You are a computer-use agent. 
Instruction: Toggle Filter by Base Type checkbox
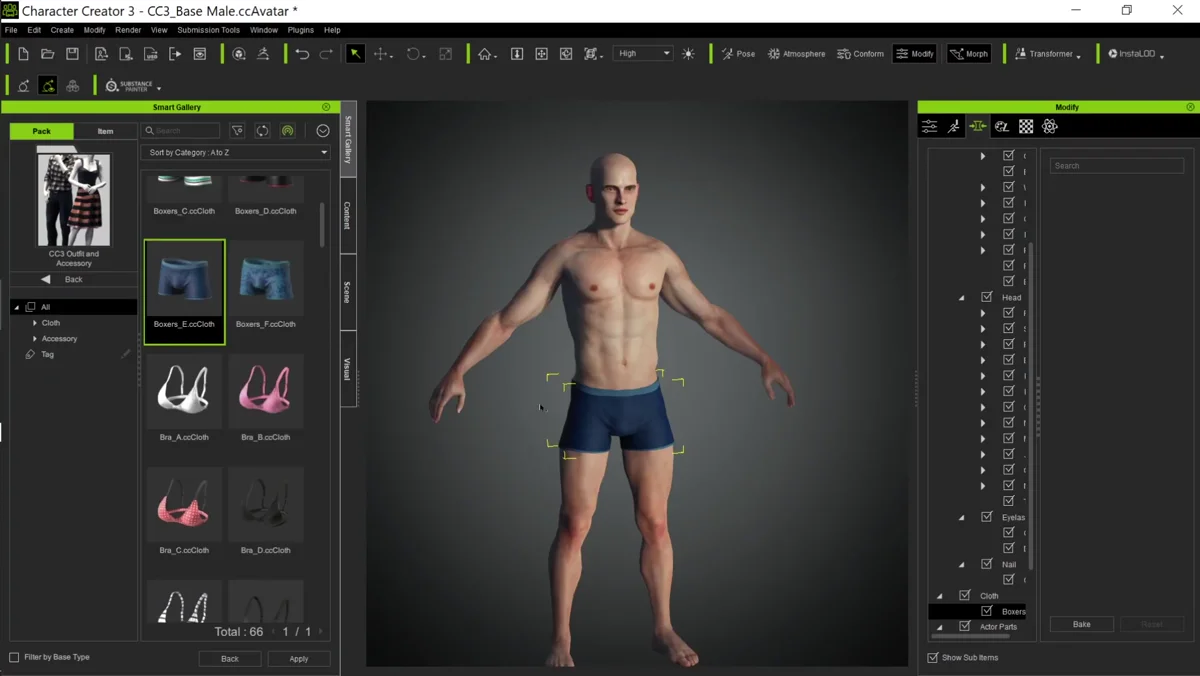pyautogui.click(x=14, y=657)
